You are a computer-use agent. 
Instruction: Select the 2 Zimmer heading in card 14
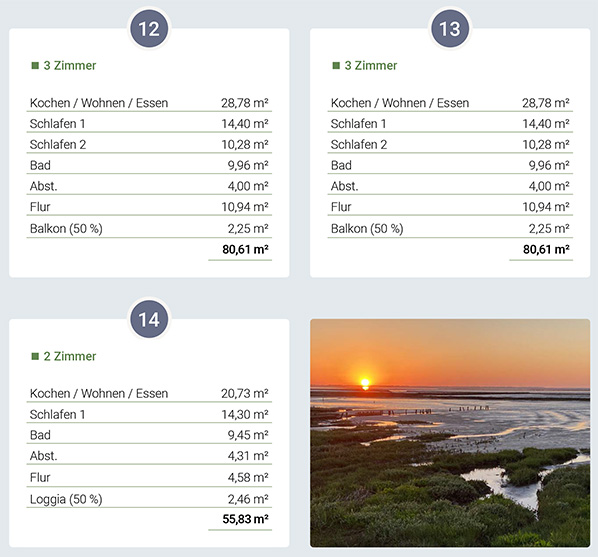point(70,356)
